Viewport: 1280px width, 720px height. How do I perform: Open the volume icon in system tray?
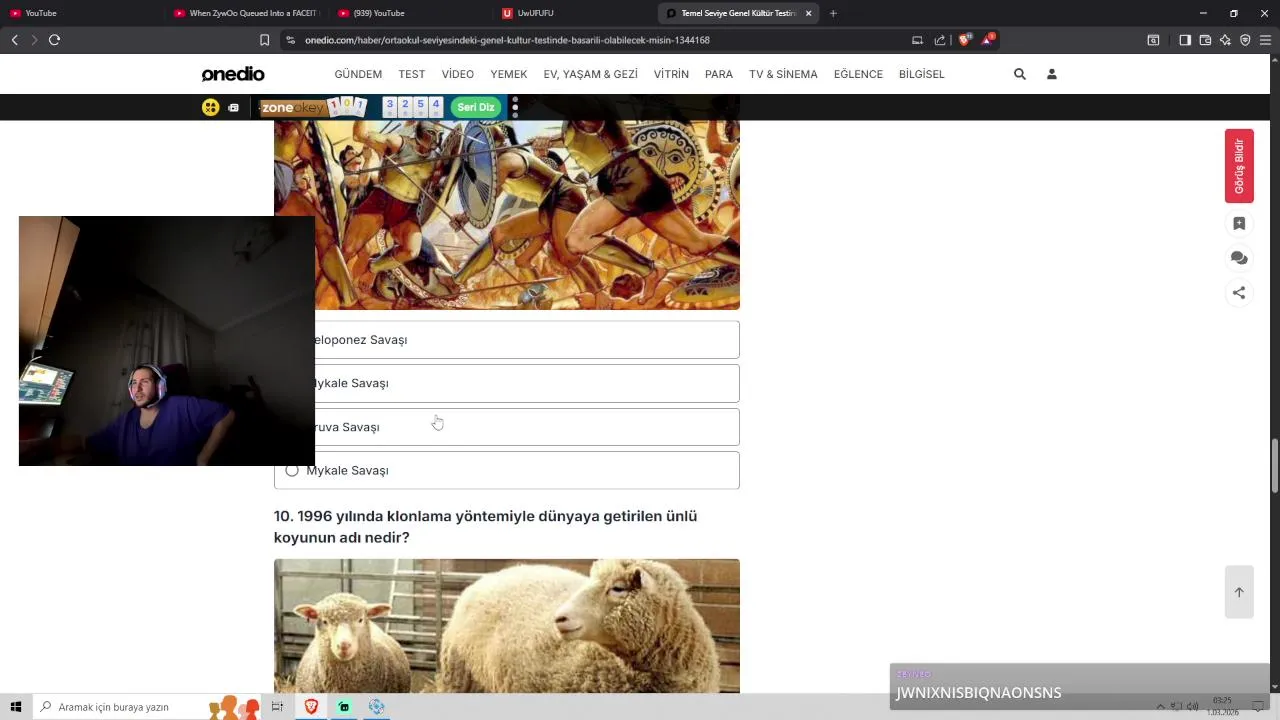click(x=1192, y=707)
